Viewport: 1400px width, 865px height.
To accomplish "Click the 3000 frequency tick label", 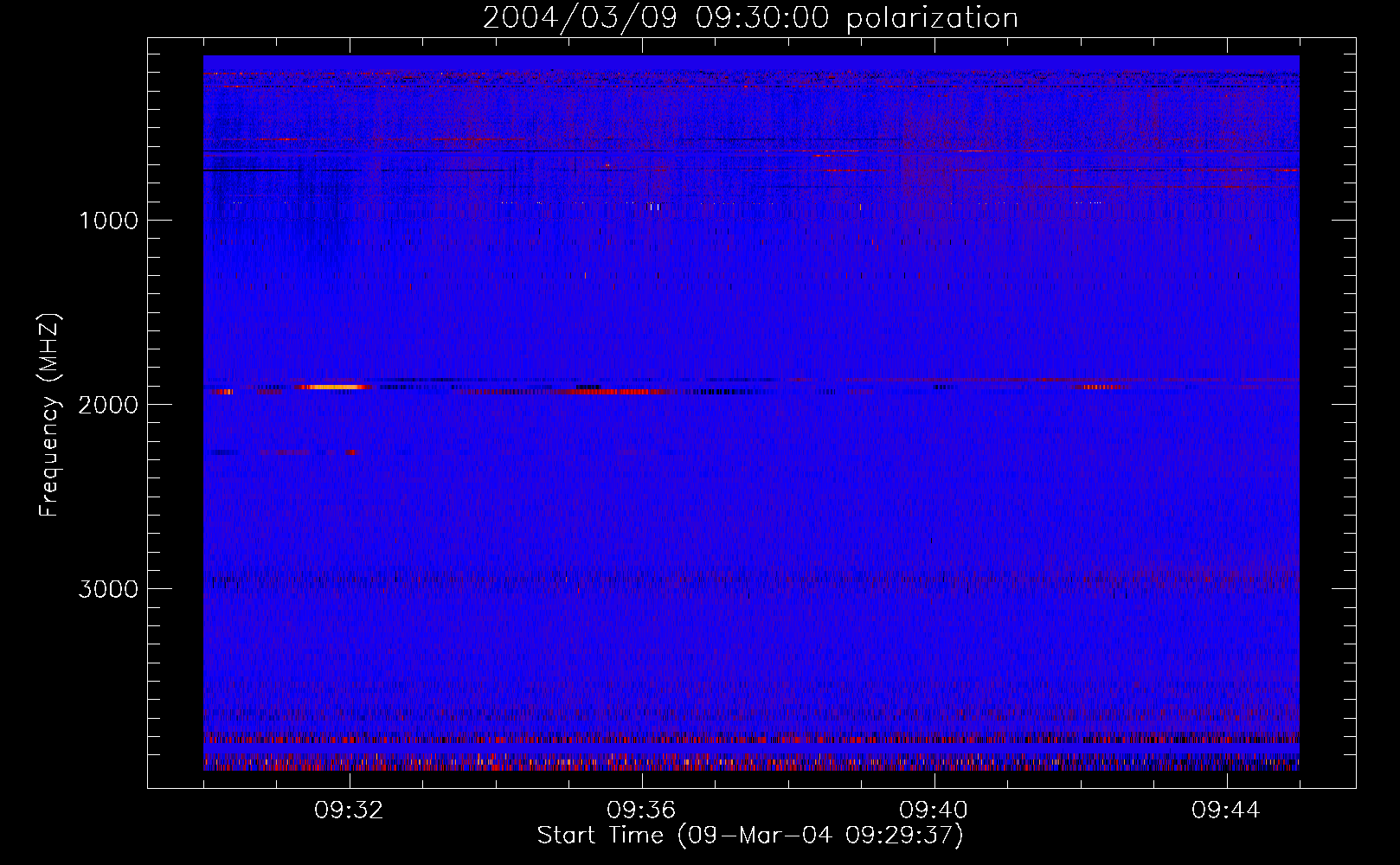I will 108,589.
